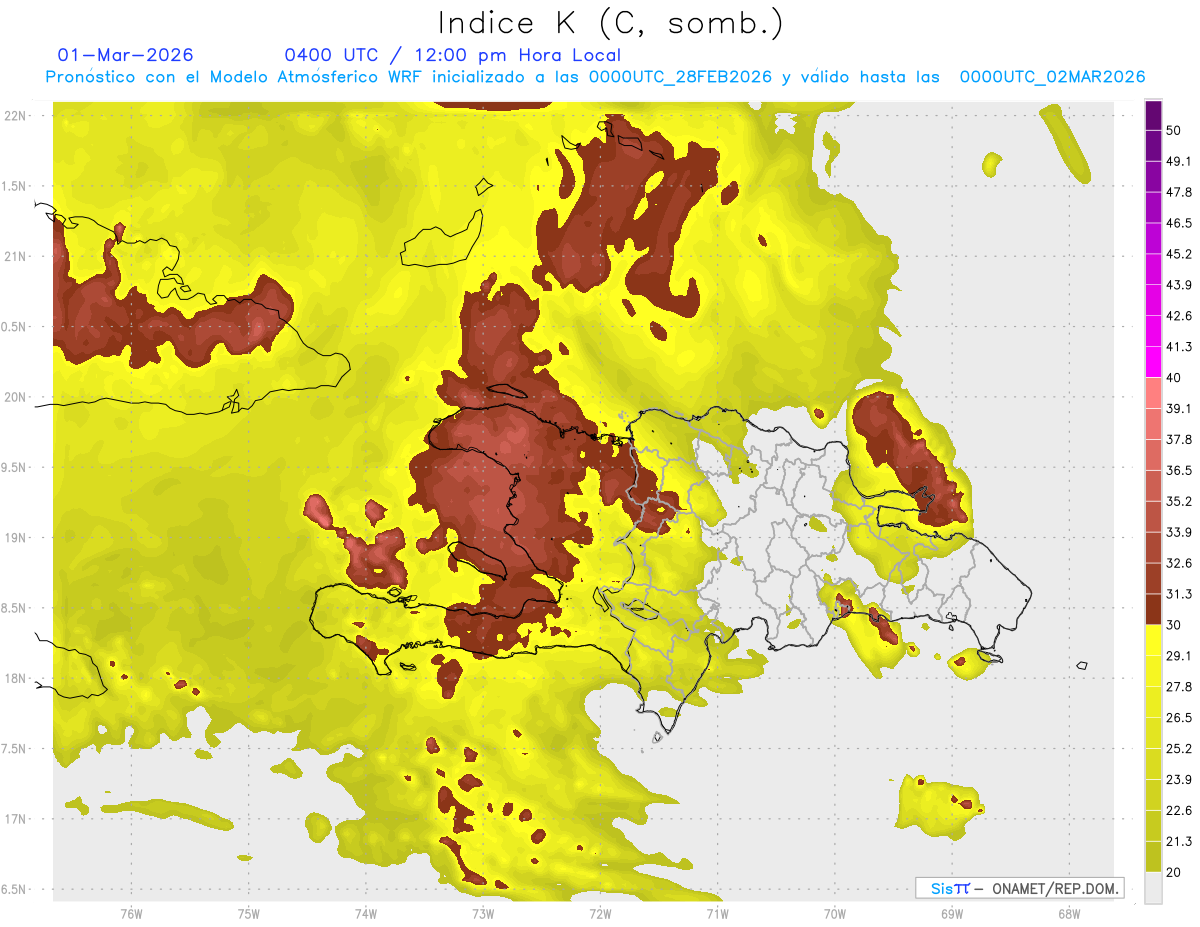1200x927 pixels.
Task: Click the longitude label "75W"
Action: [248, 915]
